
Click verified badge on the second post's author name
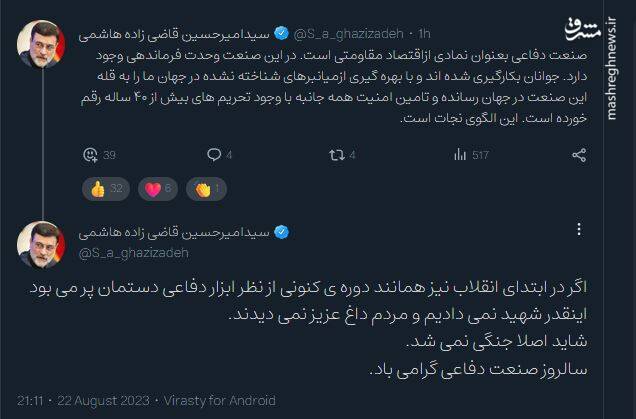[x=282, y=233]
